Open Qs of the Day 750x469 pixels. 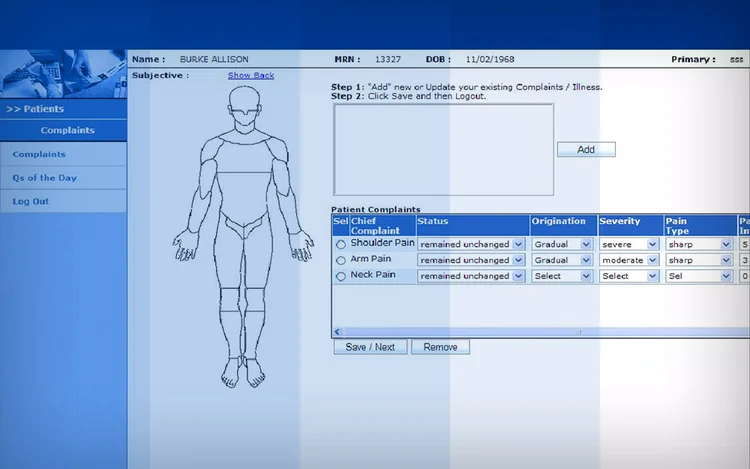[63, 178]
